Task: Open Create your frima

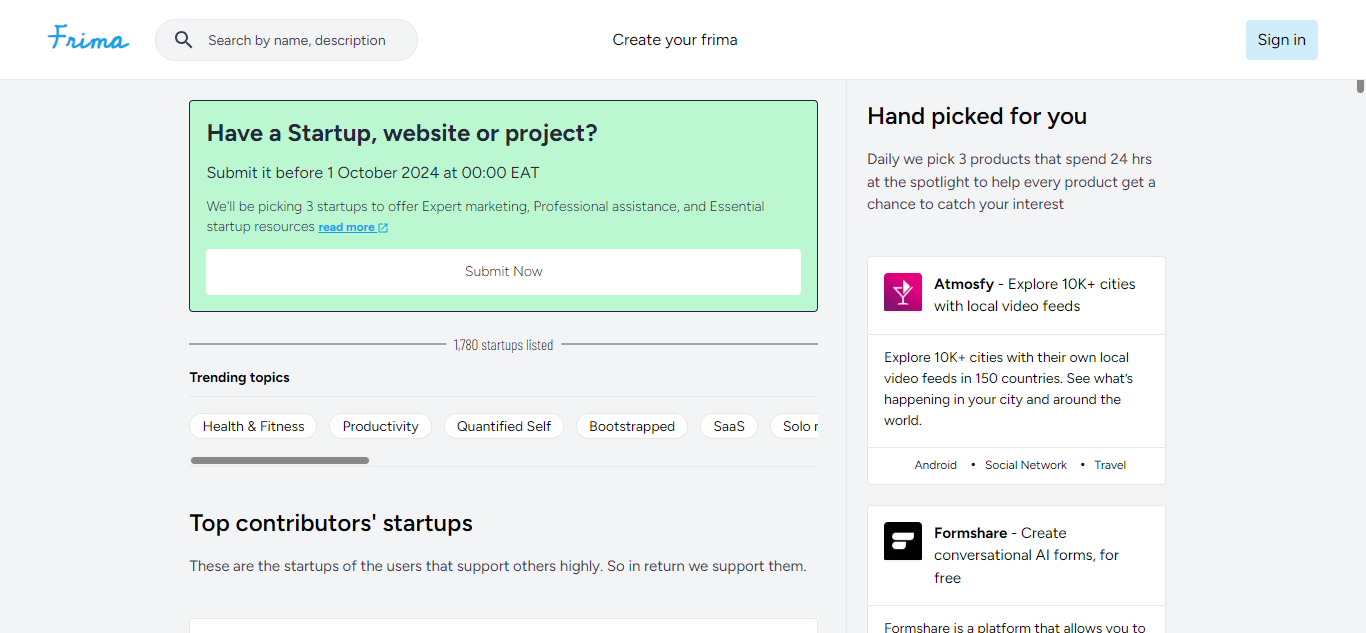Action: point(675,40)
